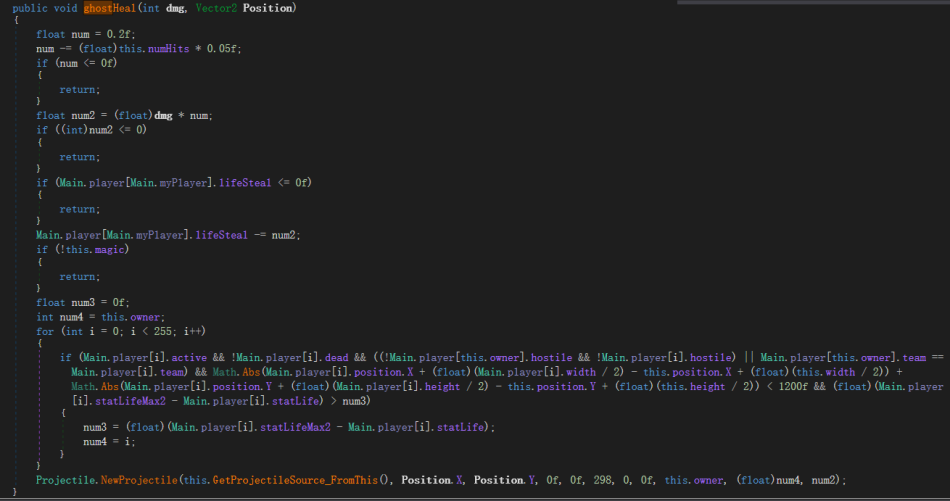Screen dimensions: 950x501
Task: Click the NewProjectile method call
Action: [x=139, y=480]
